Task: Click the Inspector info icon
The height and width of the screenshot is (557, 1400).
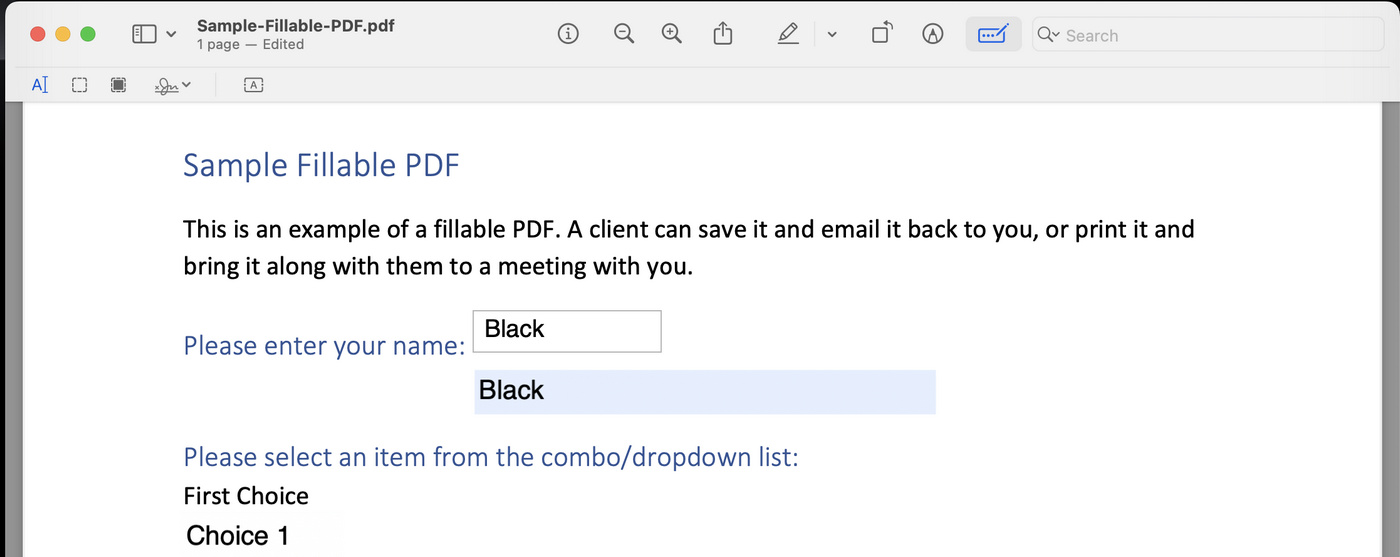Action: coord(568,35)
